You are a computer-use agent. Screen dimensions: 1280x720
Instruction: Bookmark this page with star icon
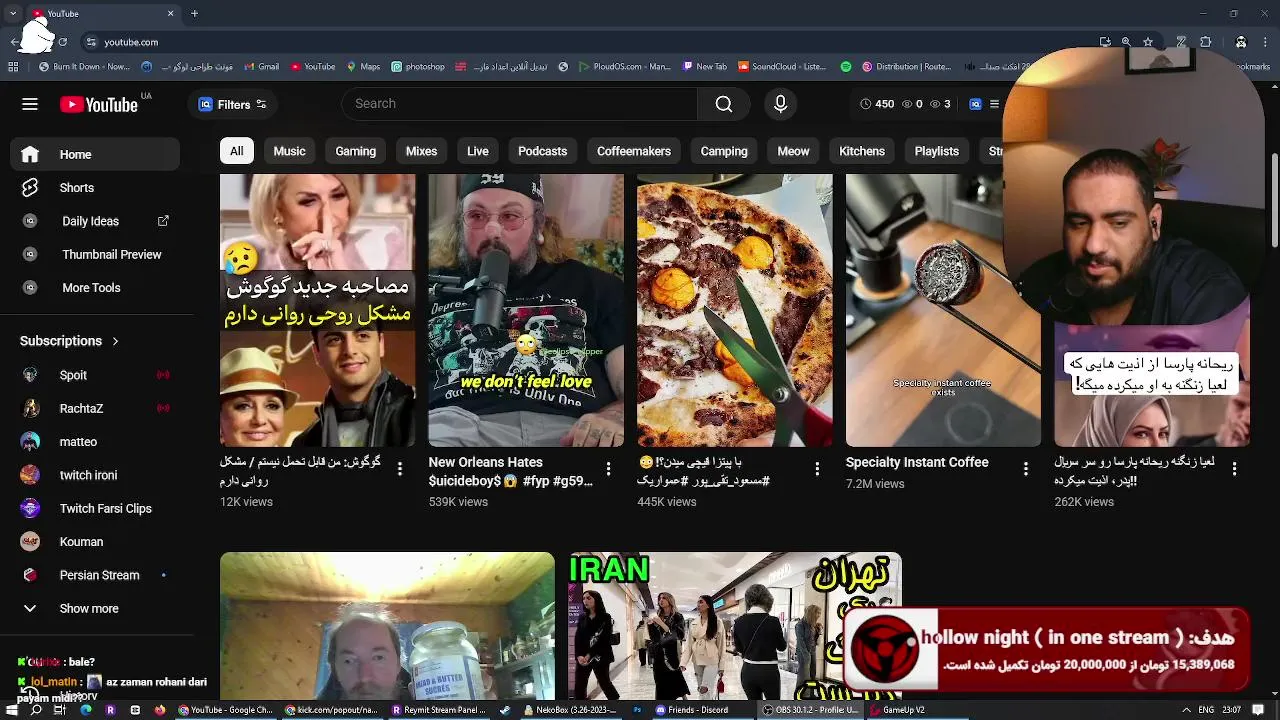(x=1148, y=42)
